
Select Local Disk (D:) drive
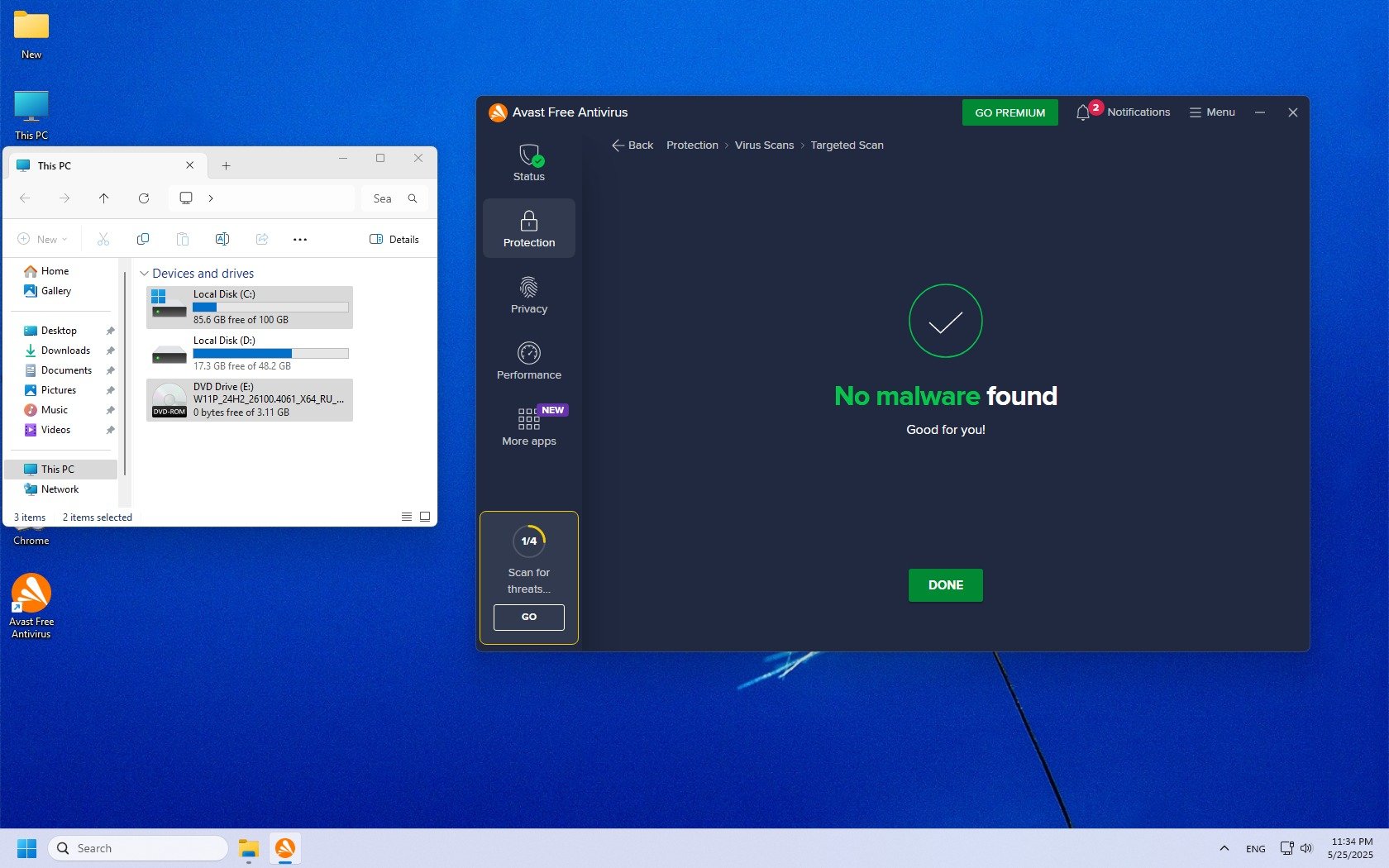[250, 354]
